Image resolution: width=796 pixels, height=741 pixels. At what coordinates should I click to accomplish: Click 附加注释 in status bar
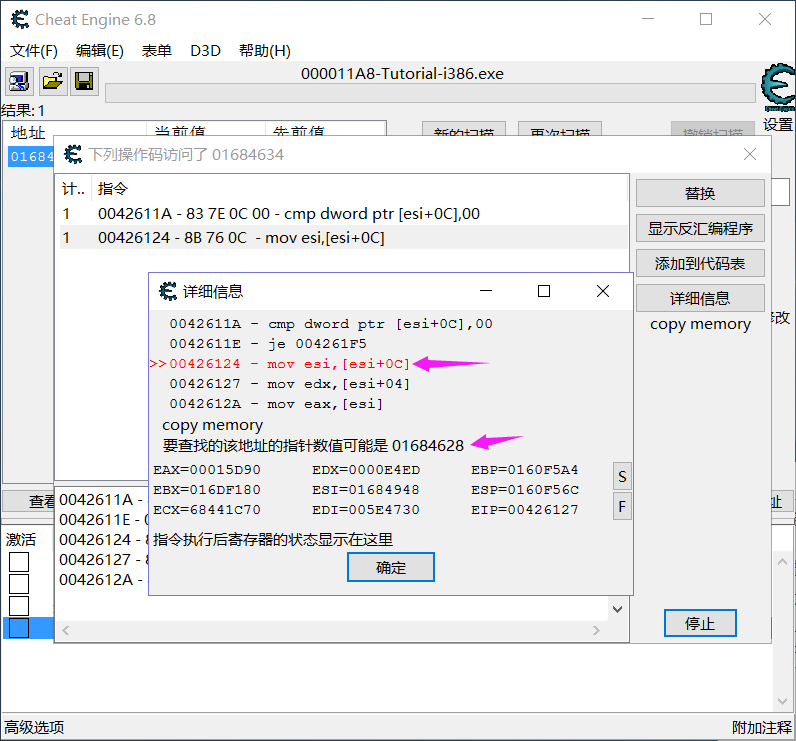point(761,727)
